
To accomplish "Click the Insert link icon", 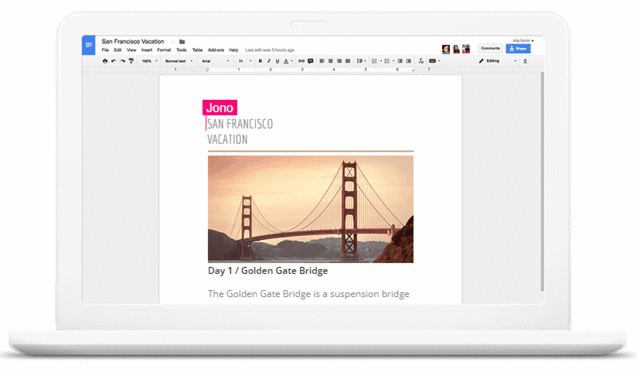I will pyautogui.click(x=301, y=61).
